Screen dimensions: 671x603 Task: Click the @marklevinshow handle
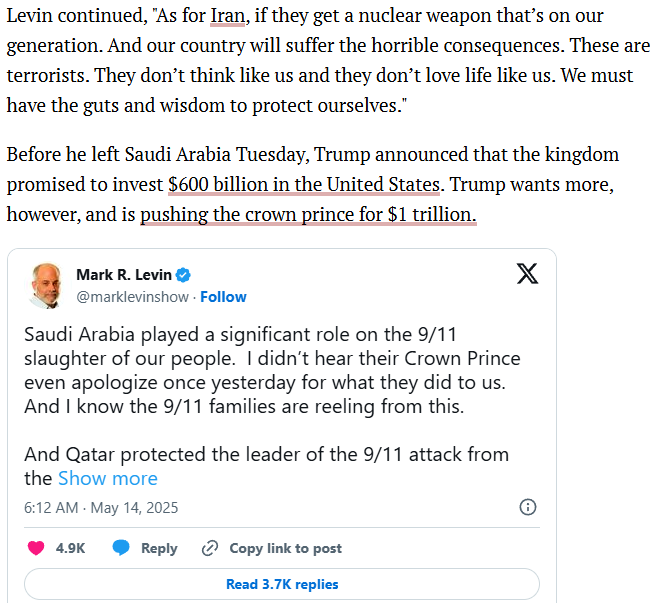pos(132,297)
